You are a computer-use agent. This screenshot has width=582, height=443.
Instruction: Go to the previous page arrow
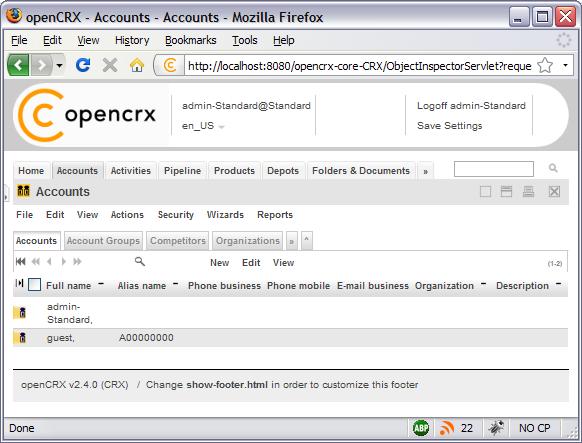[x=49, y=262]
